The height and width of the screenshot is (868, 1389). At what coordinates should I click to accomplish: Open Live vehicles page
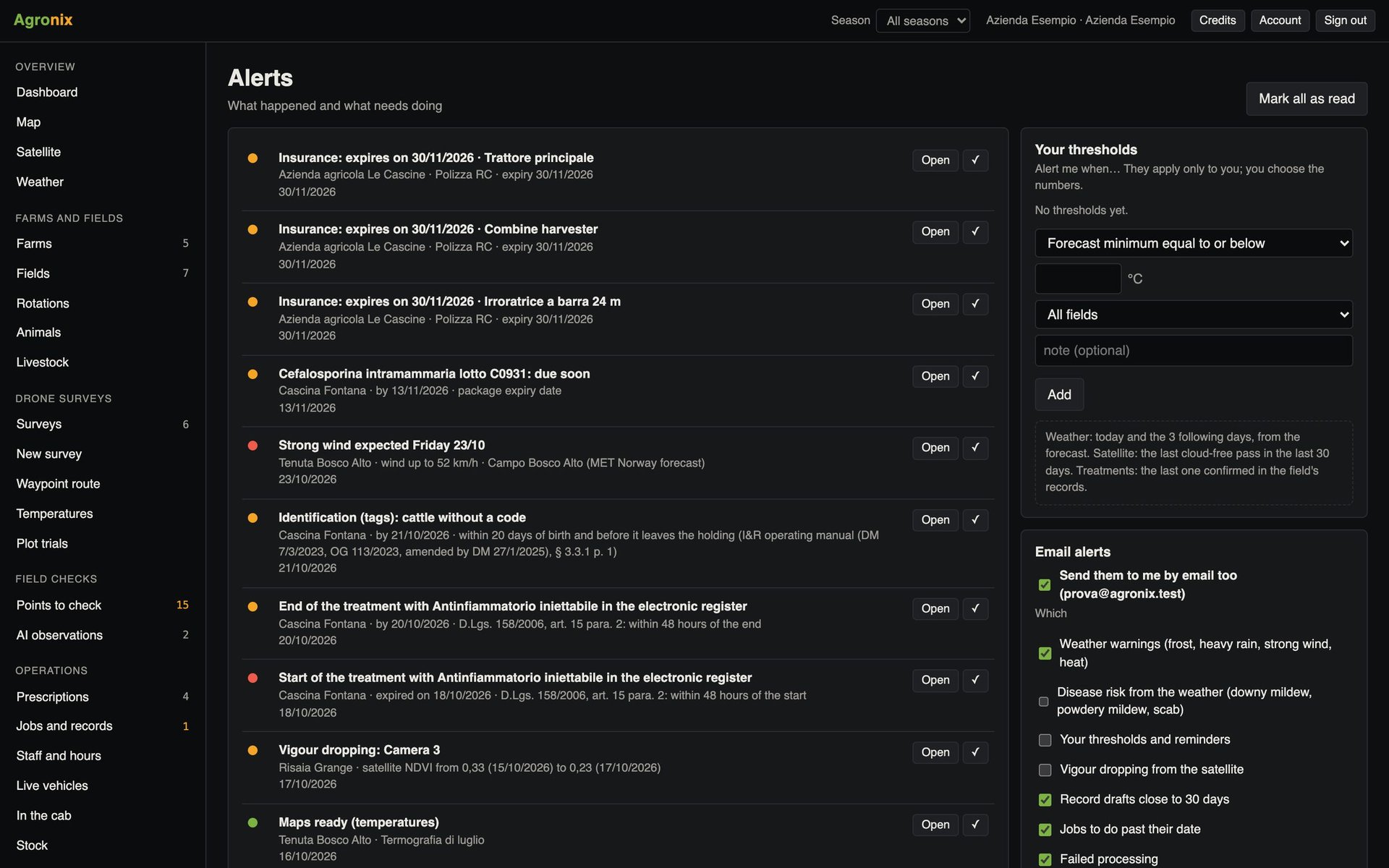click(x=52, y=786)
